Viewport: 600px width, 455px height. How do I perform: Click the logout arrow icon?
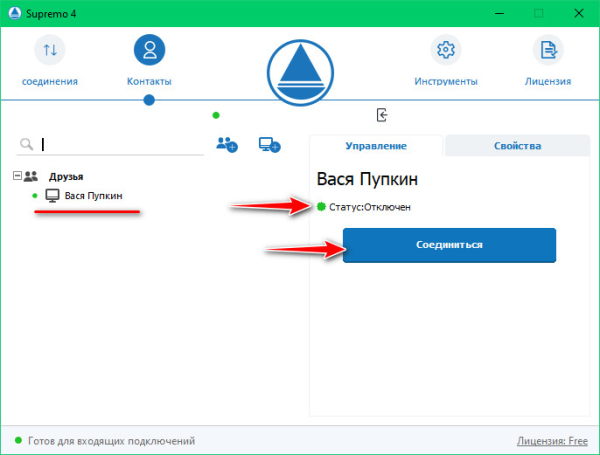[x=381, y=115]
